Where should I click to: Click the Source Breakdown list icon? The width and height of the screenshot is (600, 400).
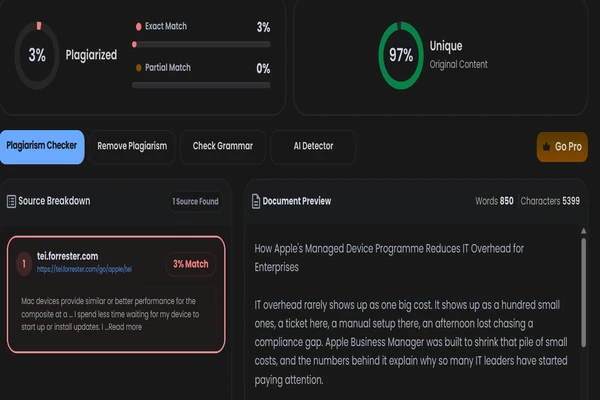pyautogui.click(x=11, y=201)
